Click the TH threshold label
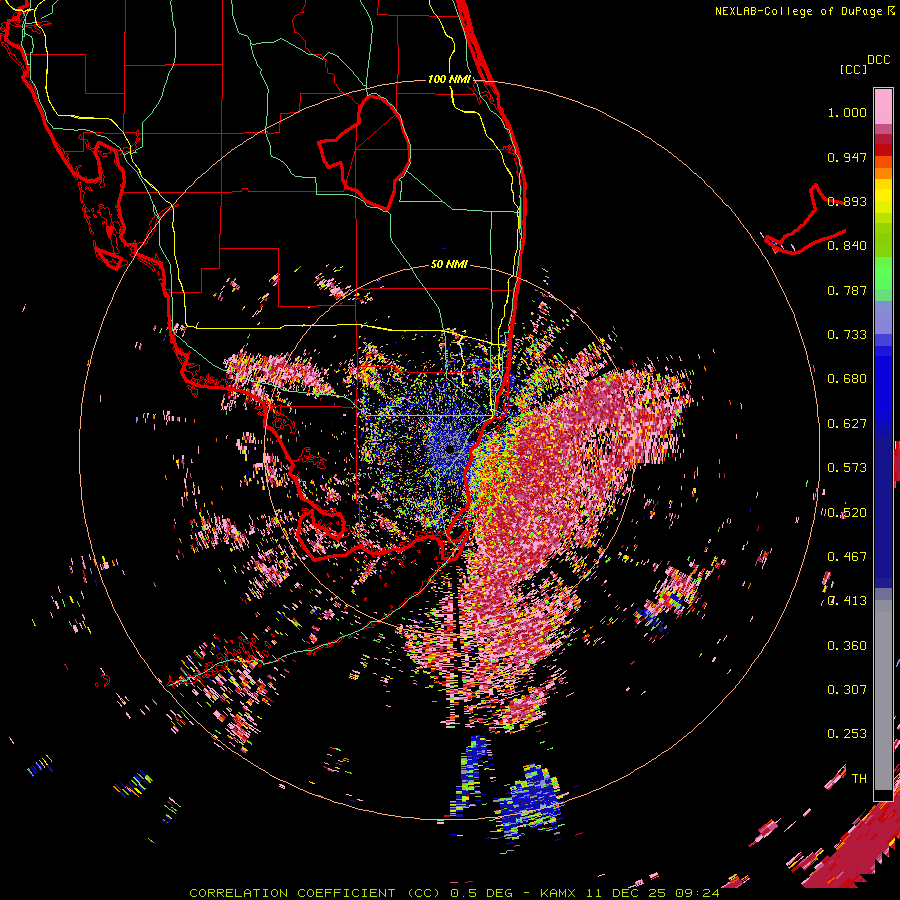This screenshot has height=900, width=900. click(859, 779)
